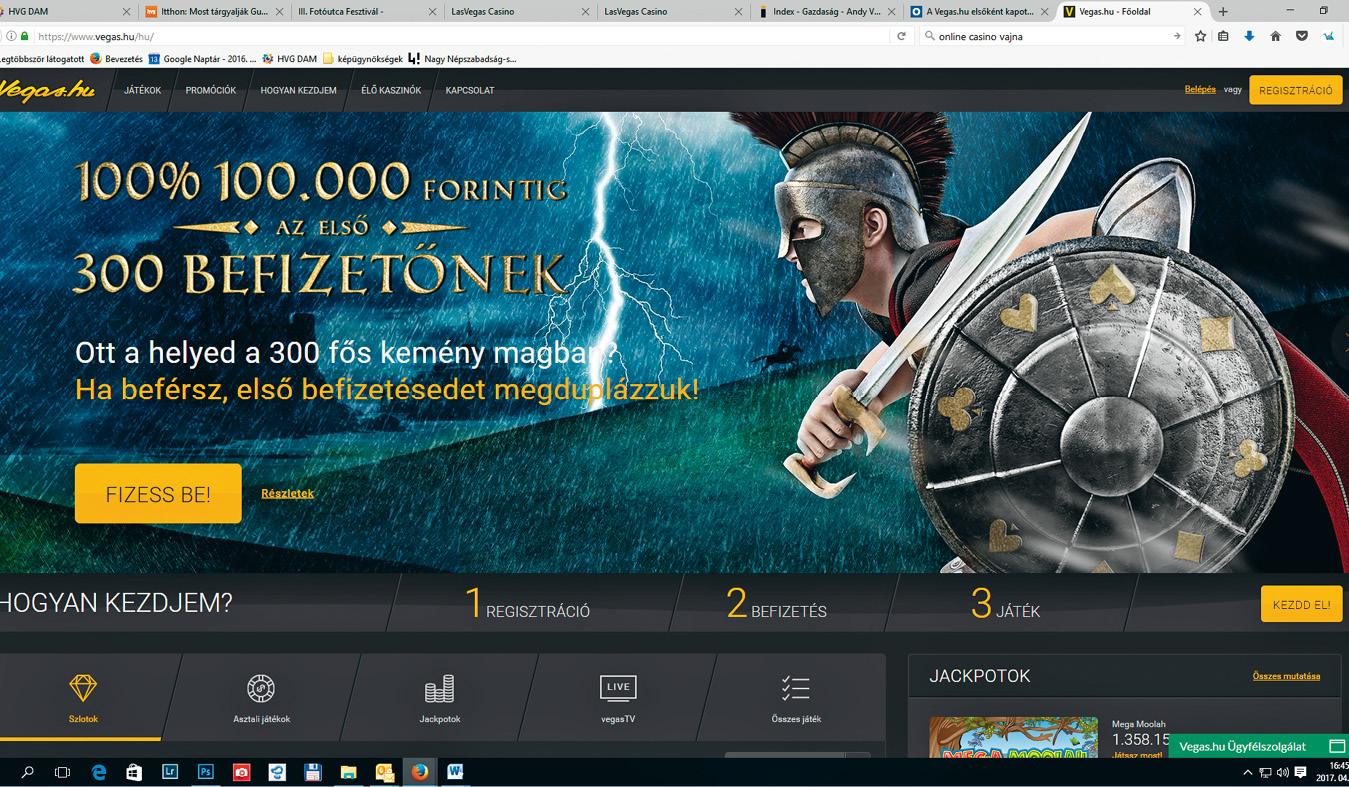Open the taskbar clock showing 16:45
This screenshot has height=787, width=1349.
click(x=1332, y=772)
